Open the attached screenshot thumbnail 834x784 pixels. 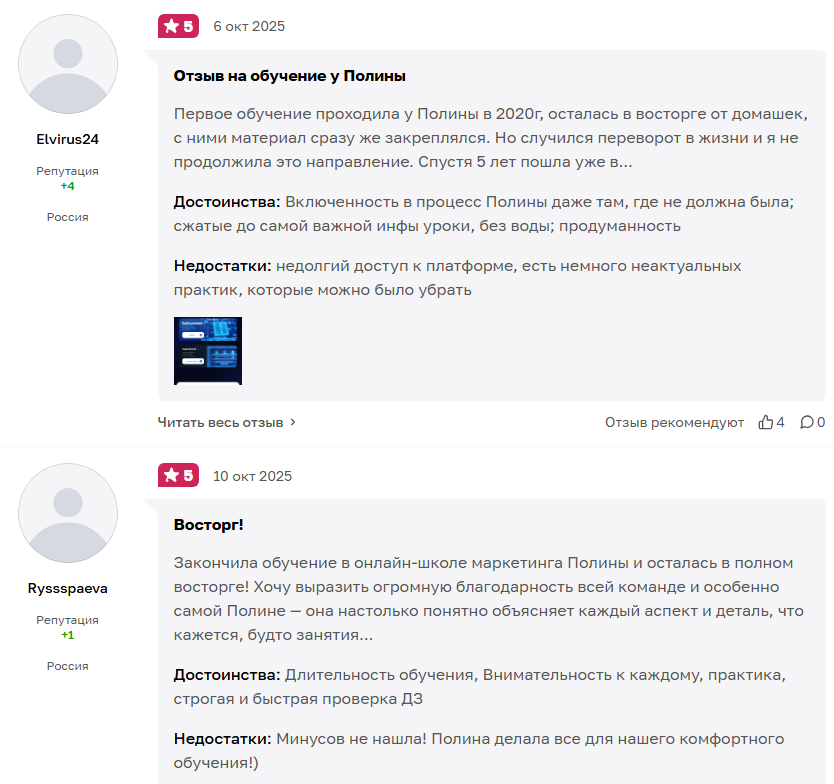pyautogui.click(x=207, y=350)
